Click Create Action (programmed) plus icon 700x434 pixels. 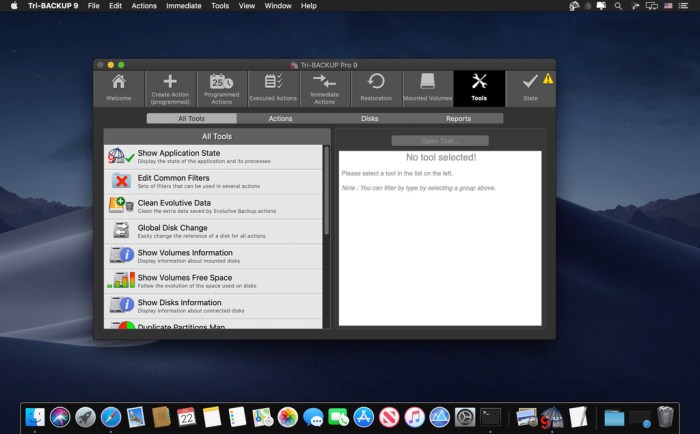[170, 88]
